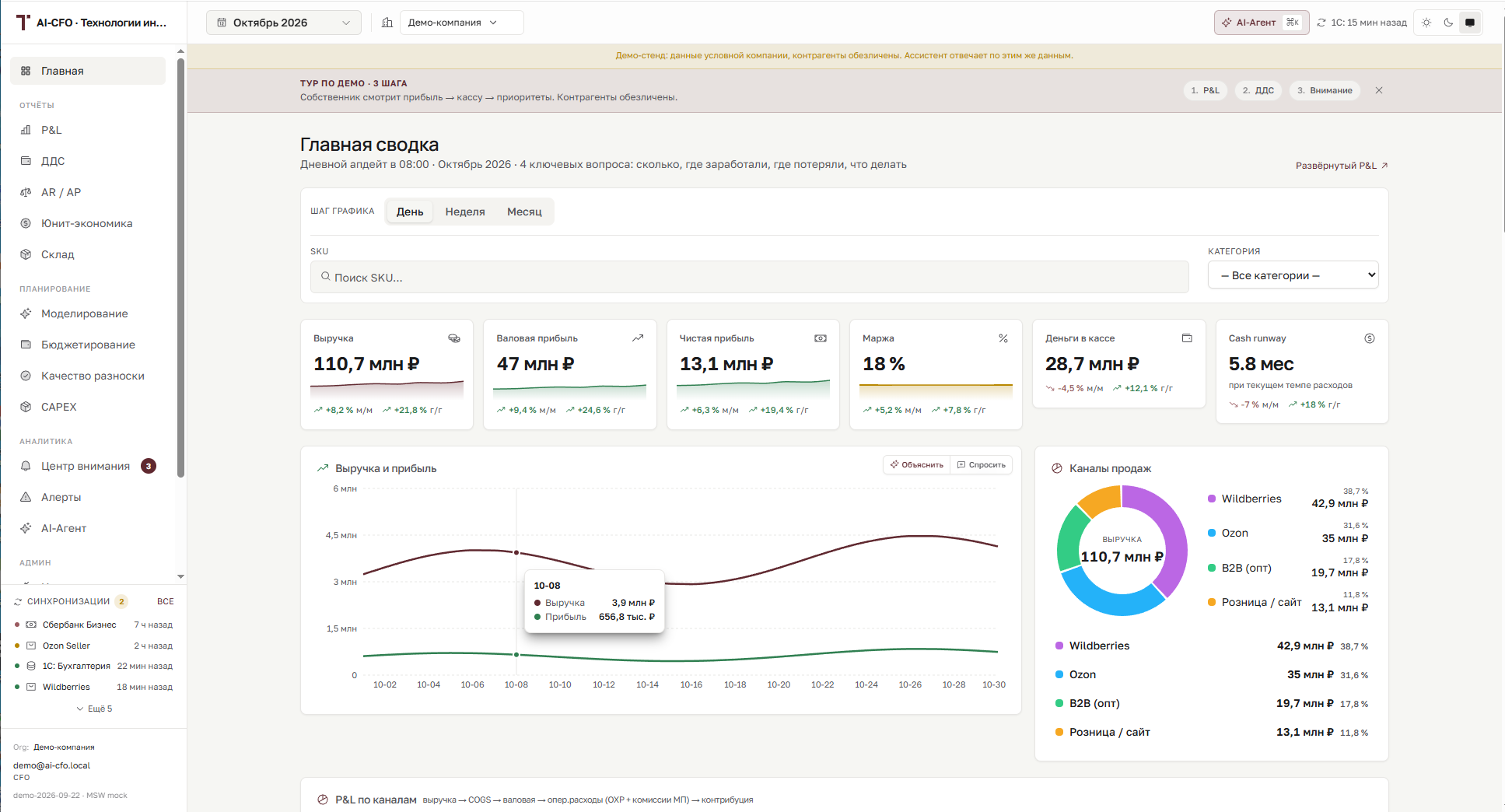The height and width of the screenshot is (812, 1505).
Task: Set chart step to Месяц
Action: [524, 212]
